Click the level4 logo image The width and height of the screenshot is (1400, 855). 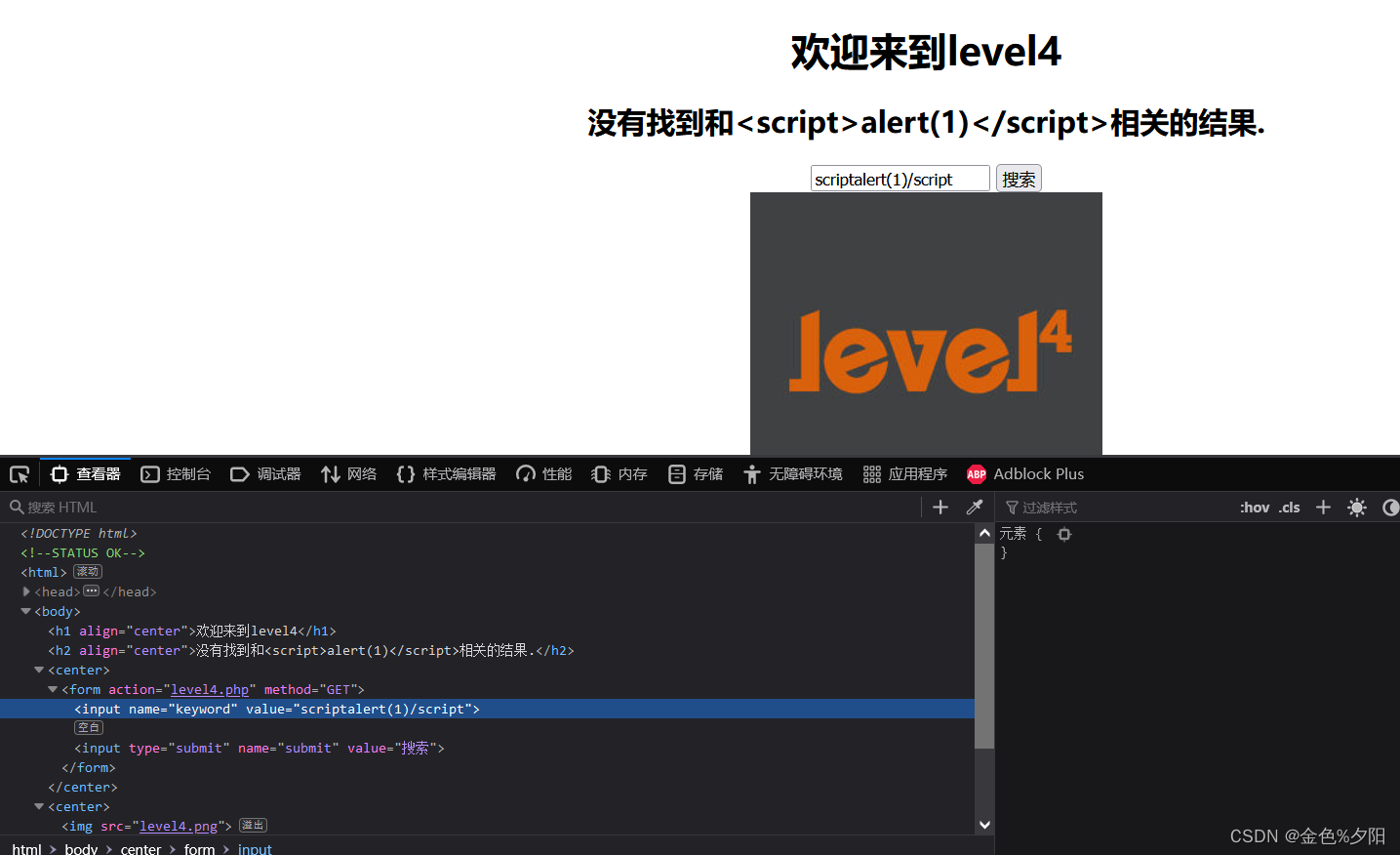tap(926, 323)
